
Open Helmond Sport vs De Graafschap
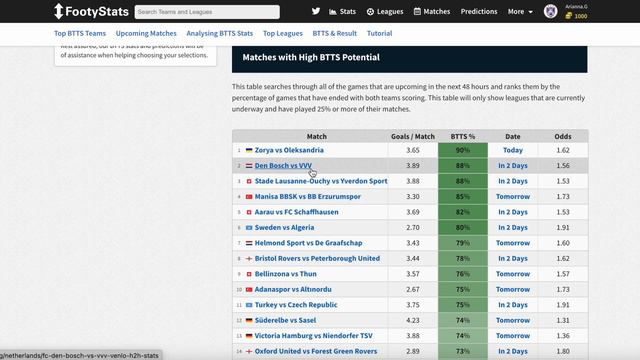click(309, 243)
